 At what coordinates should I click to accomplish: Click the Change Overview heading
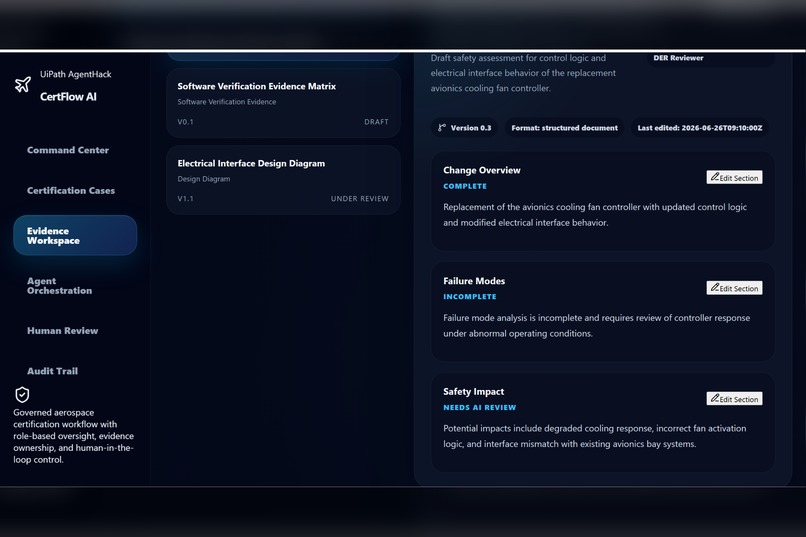point(482,170)
